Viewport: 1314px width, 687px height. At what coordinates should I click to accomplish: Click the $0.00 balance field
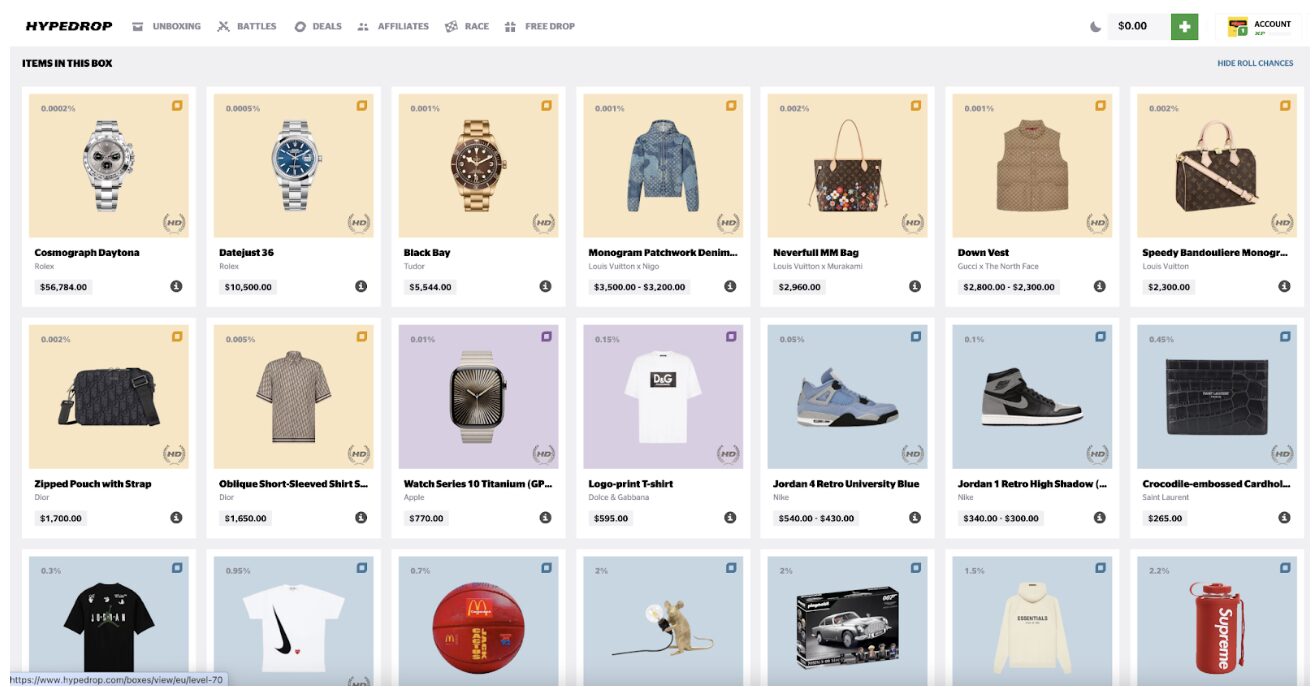[x=1139, y=26]
